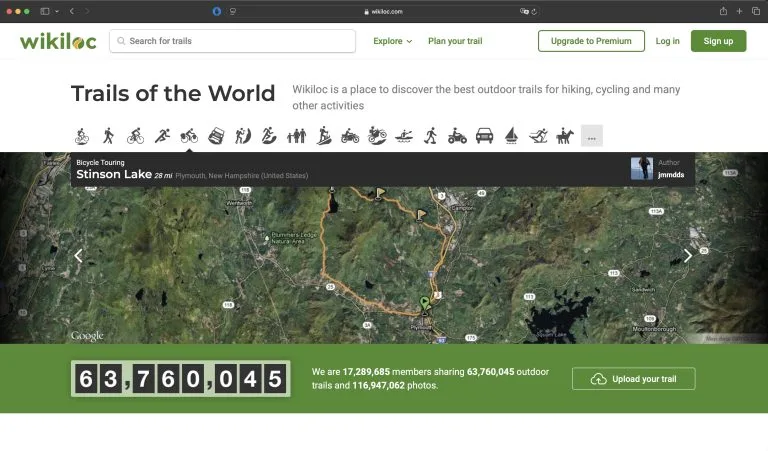Go to the next featured trail
The image size is (768, 451).
(x=688, y=256)
